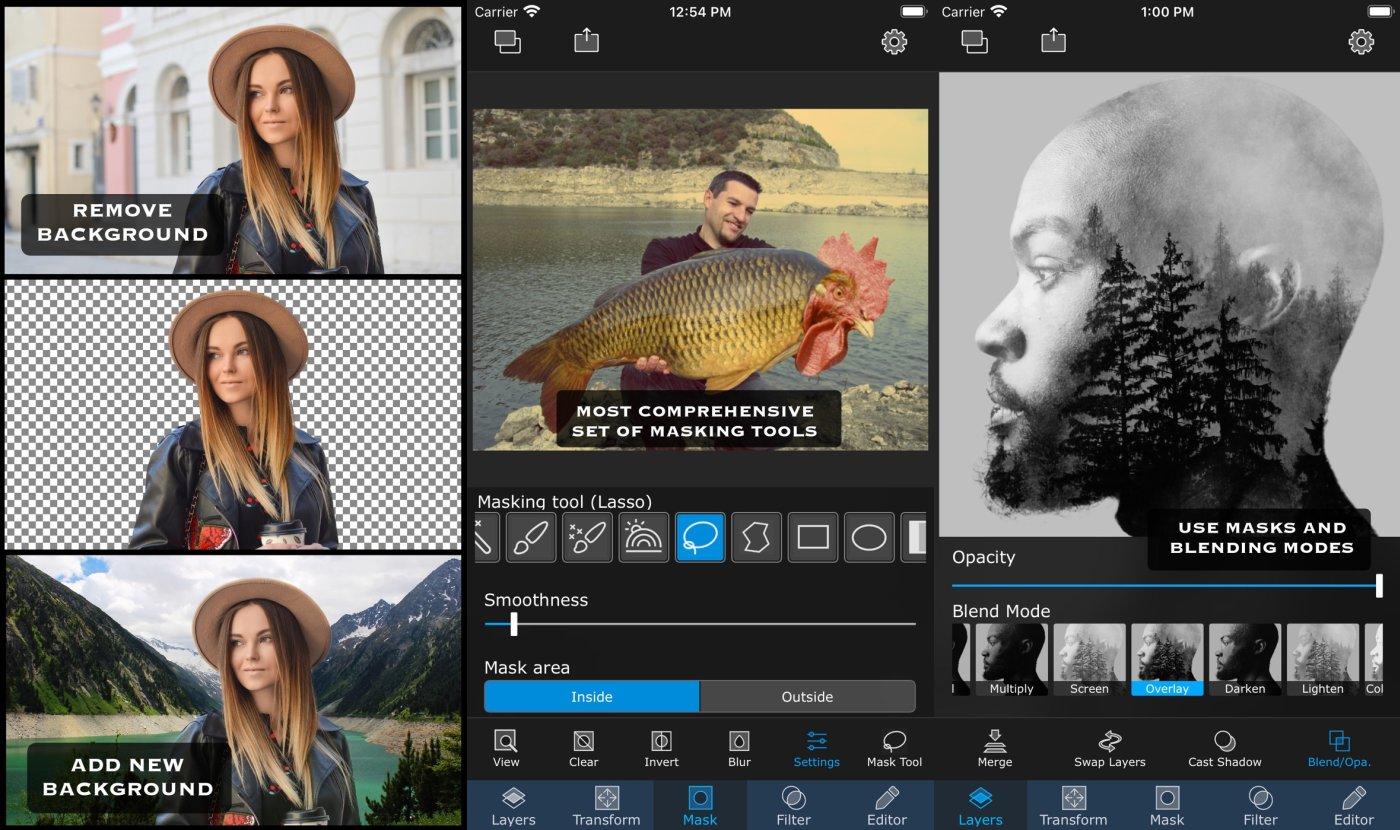Tap the fish and rooster canvas image
1400x830 pixels.
tap(700, 279)
